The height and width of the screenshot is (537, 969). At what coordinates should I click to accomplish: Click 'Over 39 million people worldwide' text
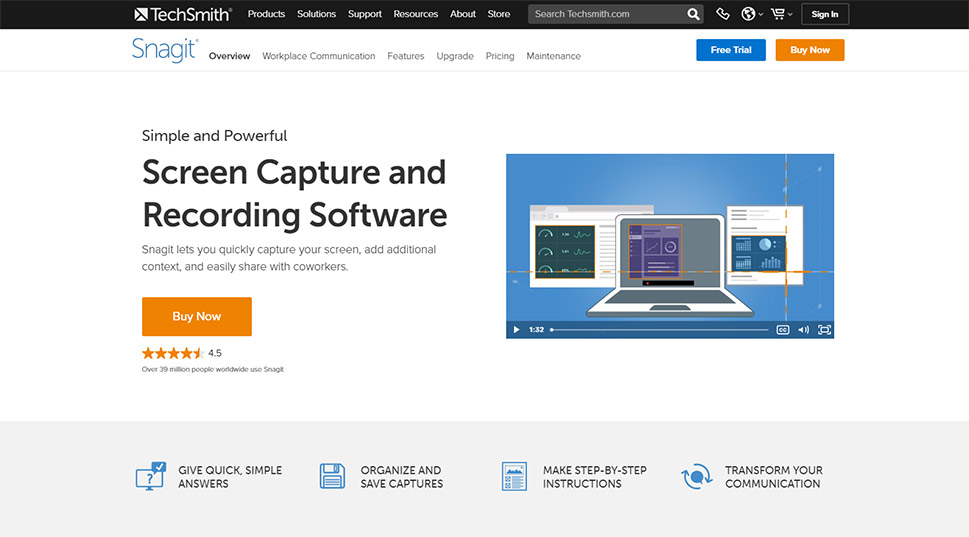click(x=213, y=370)
